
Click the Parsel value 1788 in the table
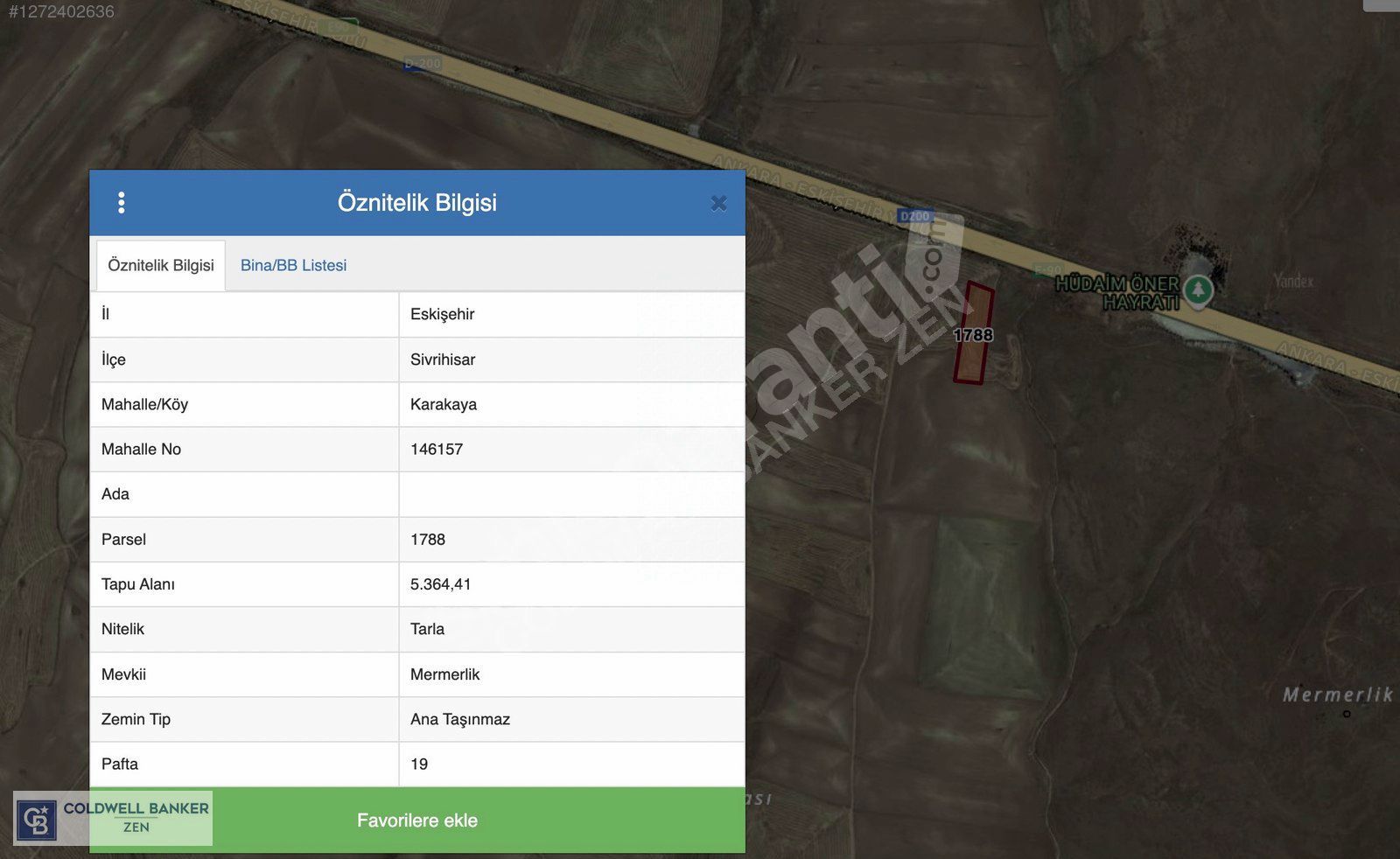[x=428, y=540]
